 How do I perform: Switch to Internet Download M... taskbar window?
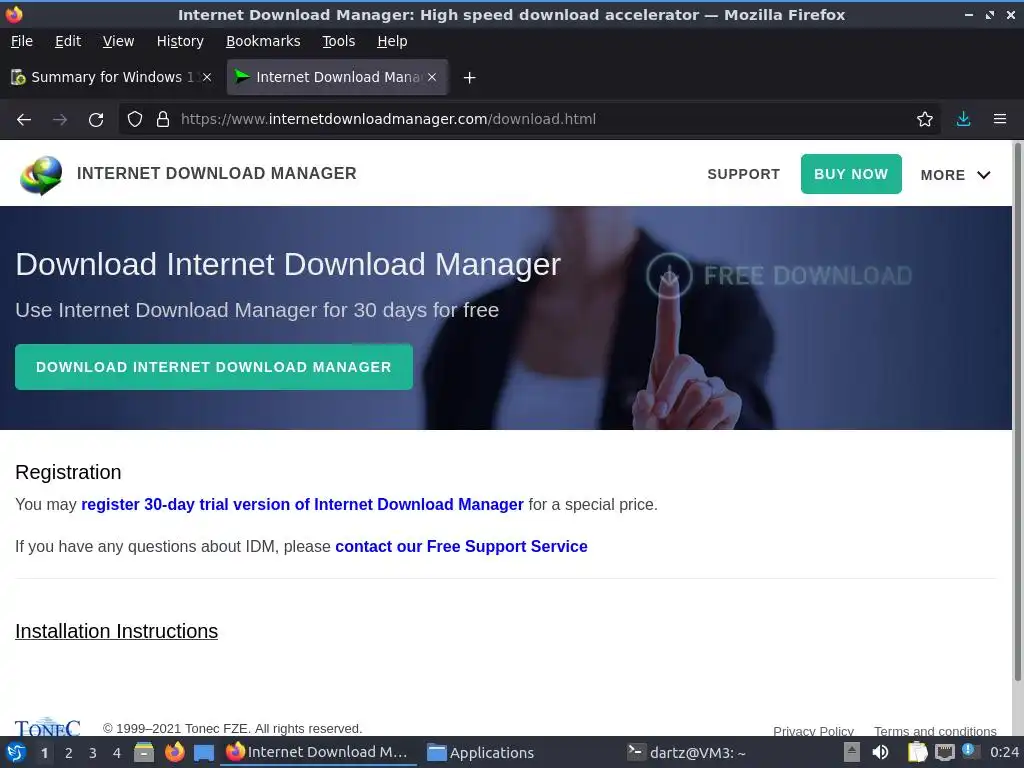[x=318, y=753]
